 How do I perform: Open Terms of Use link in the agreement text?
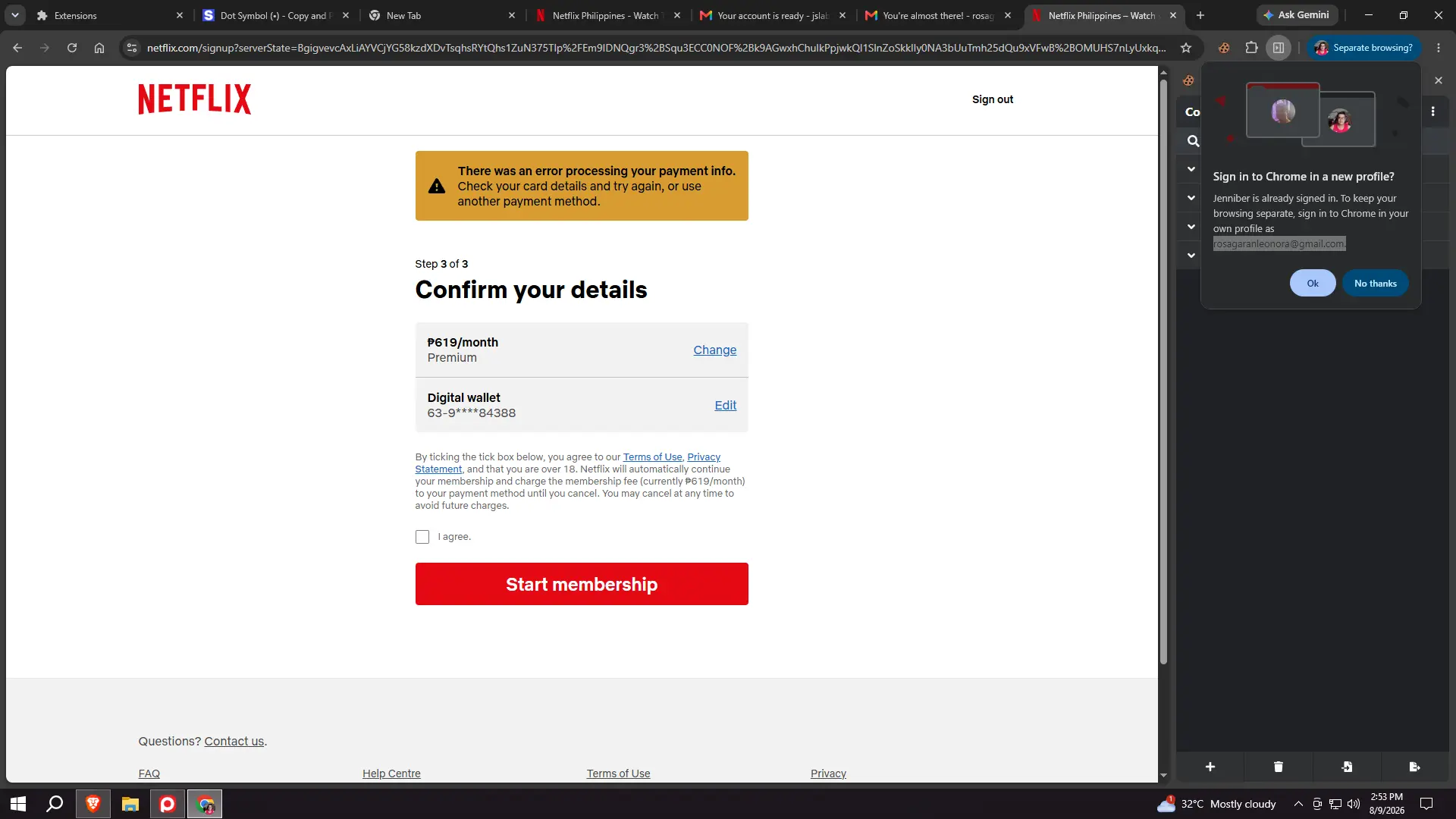tap(653, 457)
